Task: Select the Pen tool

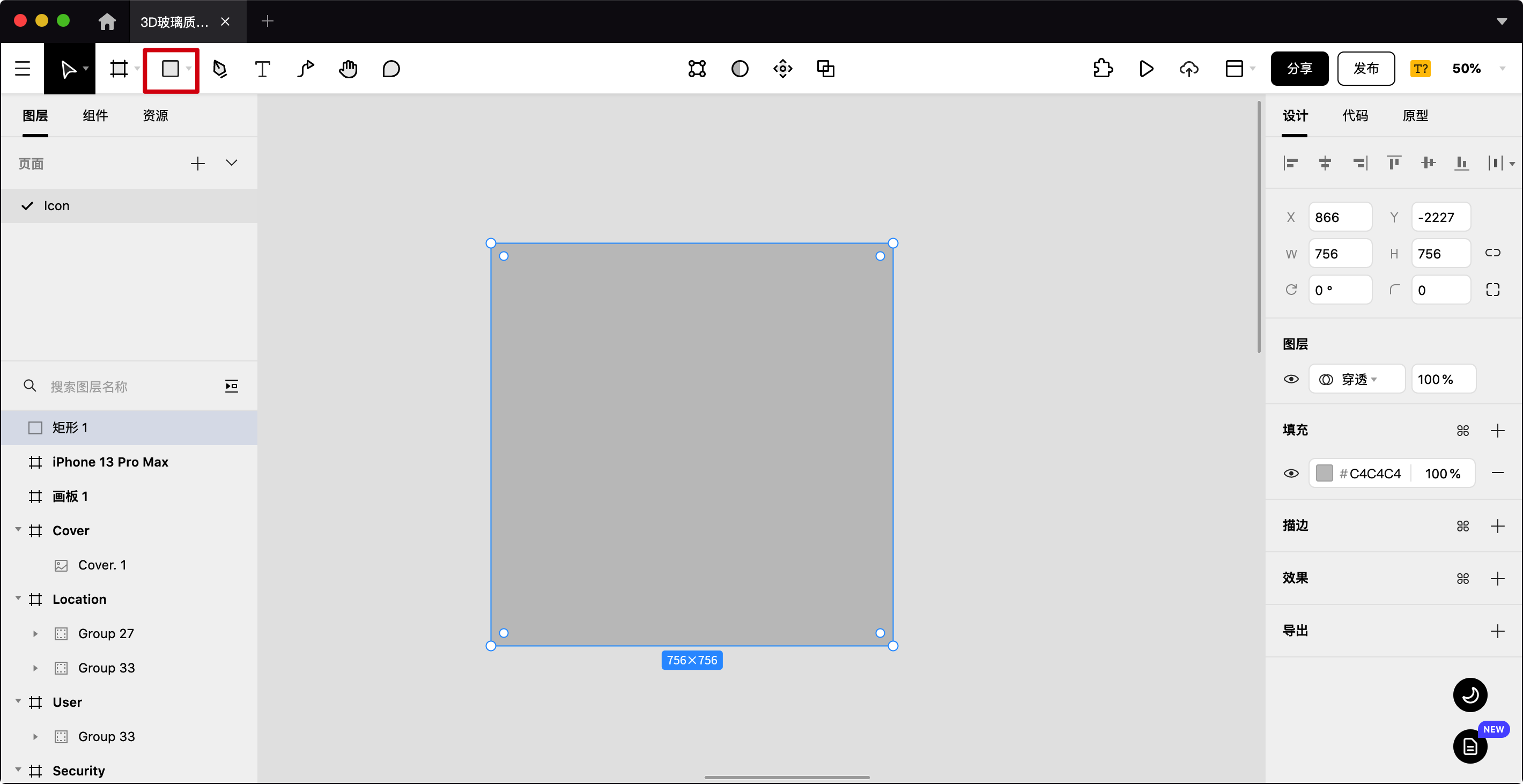Action: point(220,69)
